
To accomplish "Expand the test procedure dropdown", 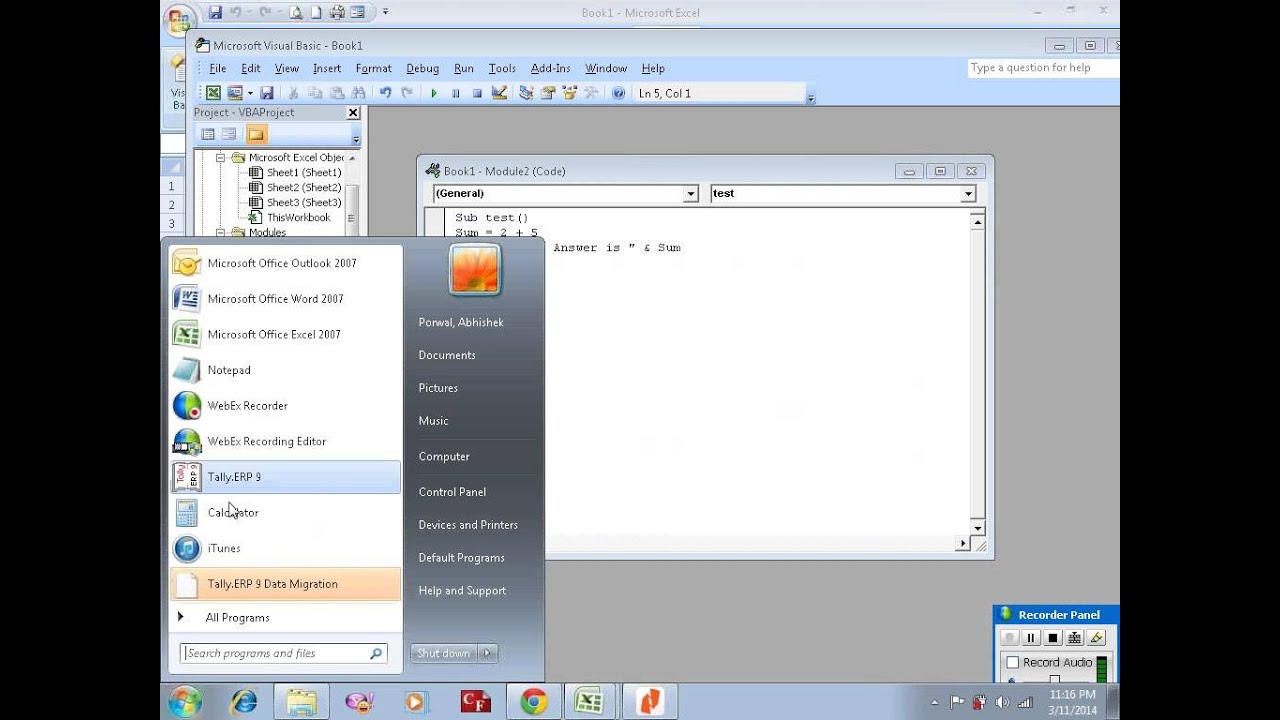I will [x=967, y=194].
